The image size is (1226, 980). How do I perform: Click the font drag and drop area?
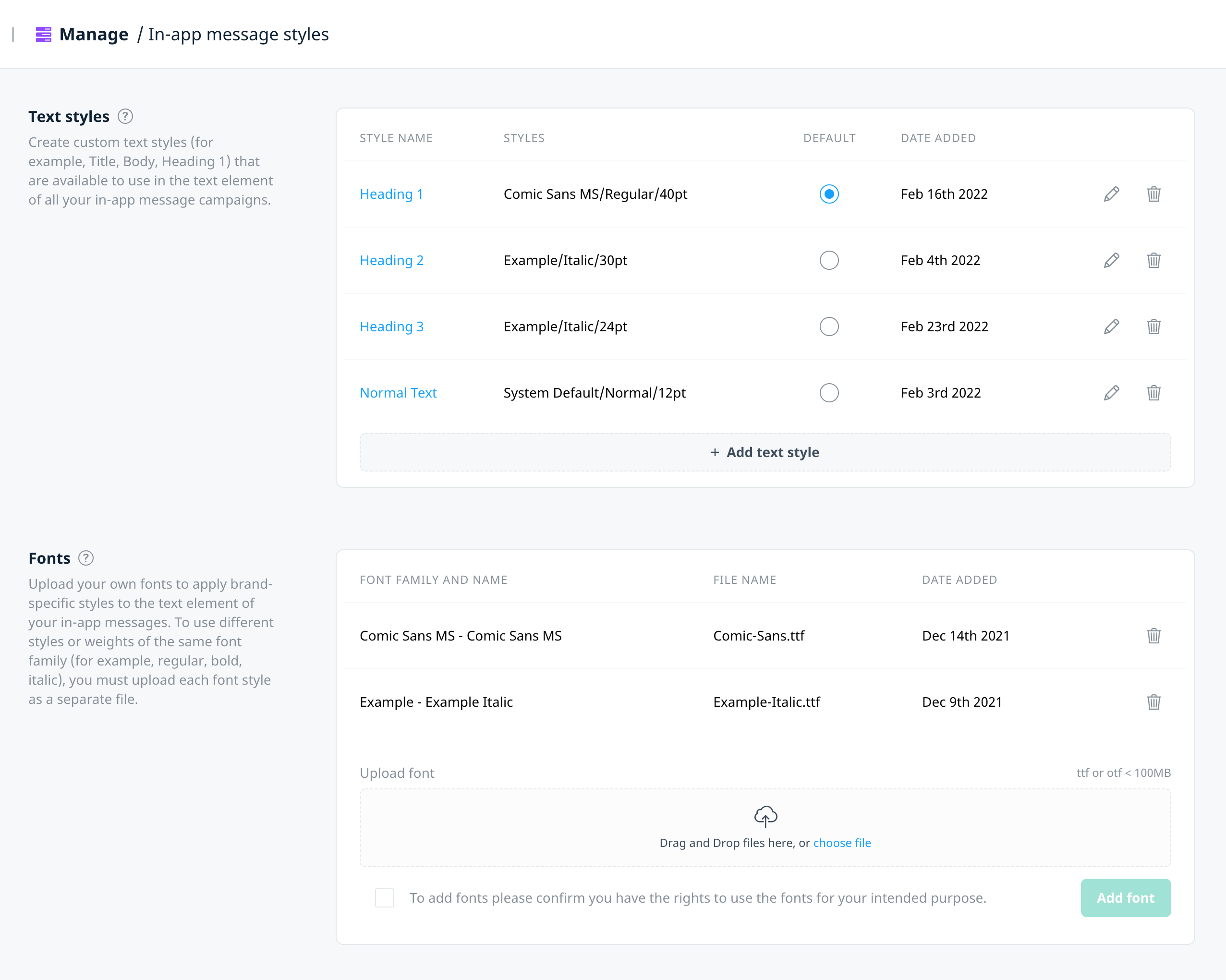tap(765, 828)
